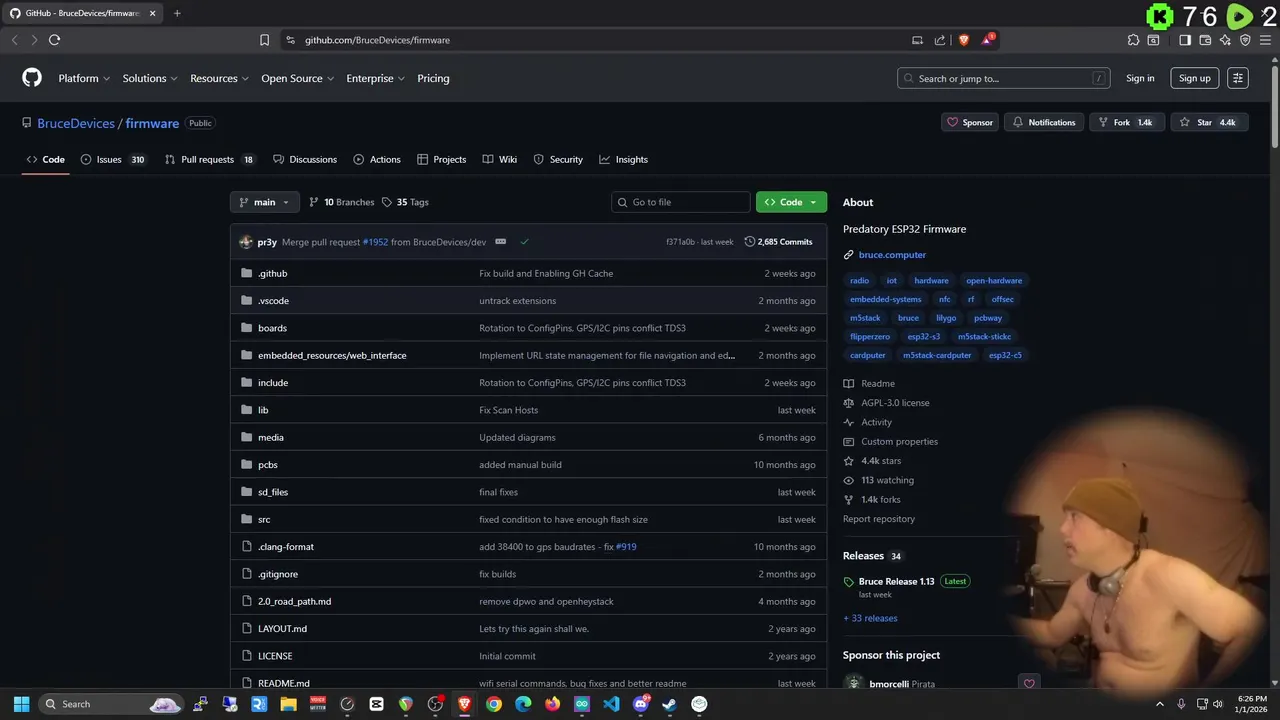Click the Brave Shields lion icon
Image resolution: width=1280 pixels, height=720 pixels.
click(964, 40)
